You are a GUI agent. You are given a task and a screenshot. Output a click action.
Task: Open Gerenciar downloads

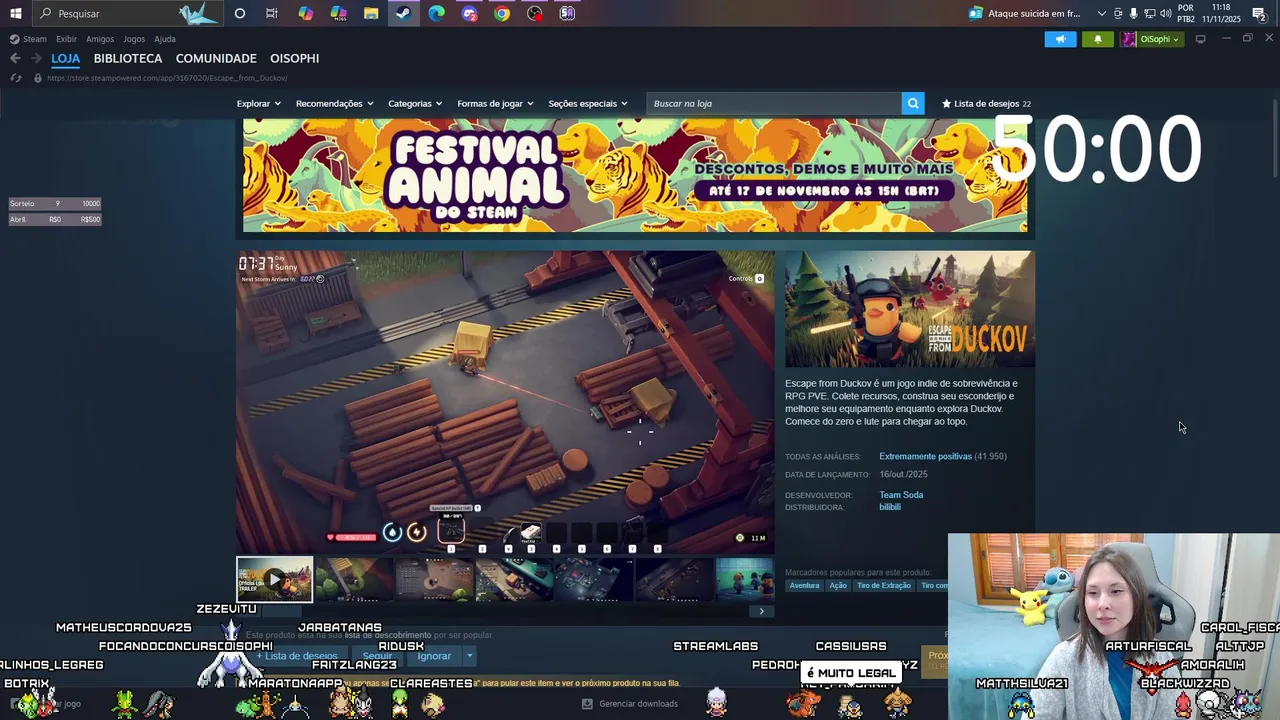[630, 704]
